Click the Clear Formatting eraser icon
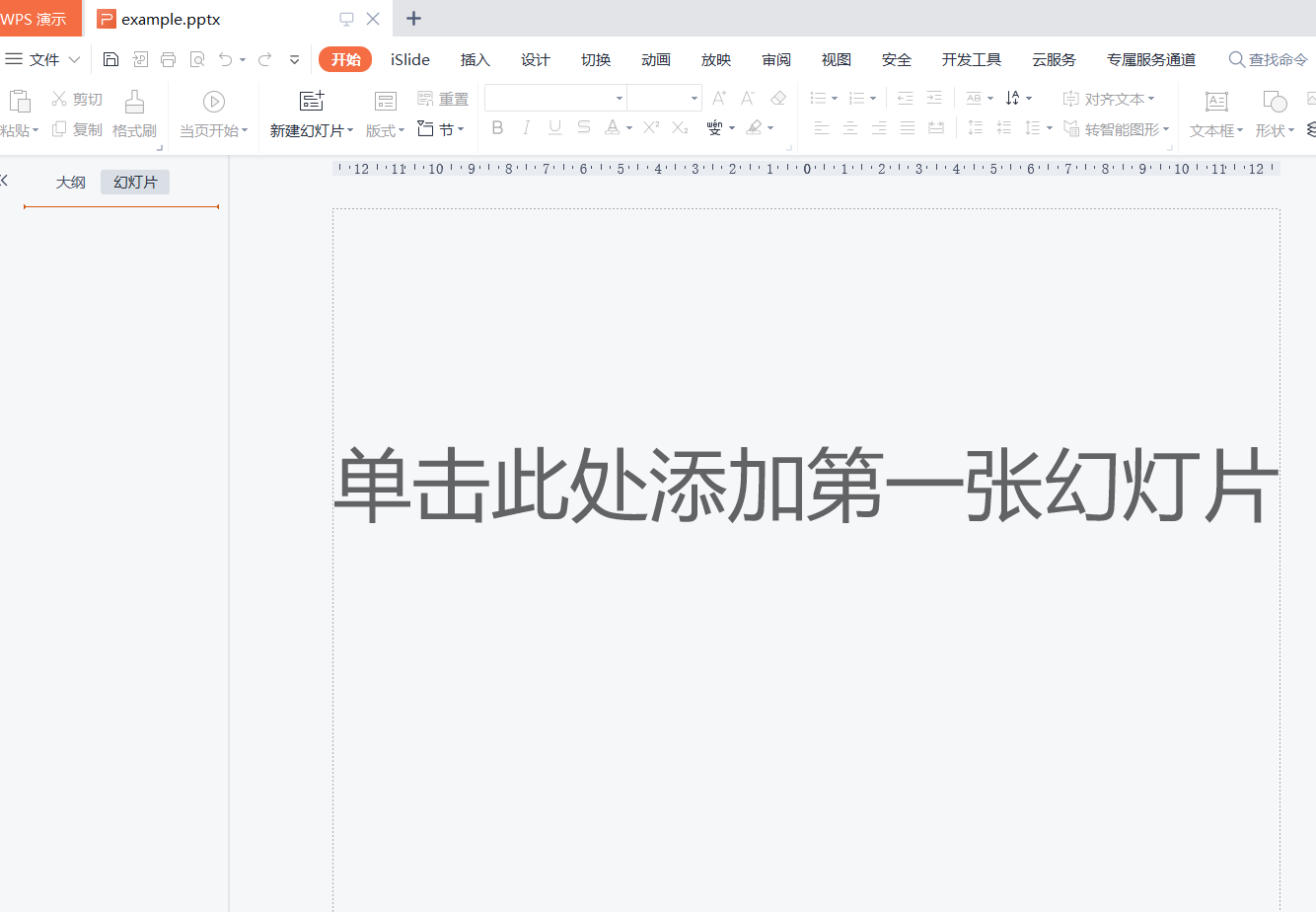1316x912 pixels. (x=778, y=98)
